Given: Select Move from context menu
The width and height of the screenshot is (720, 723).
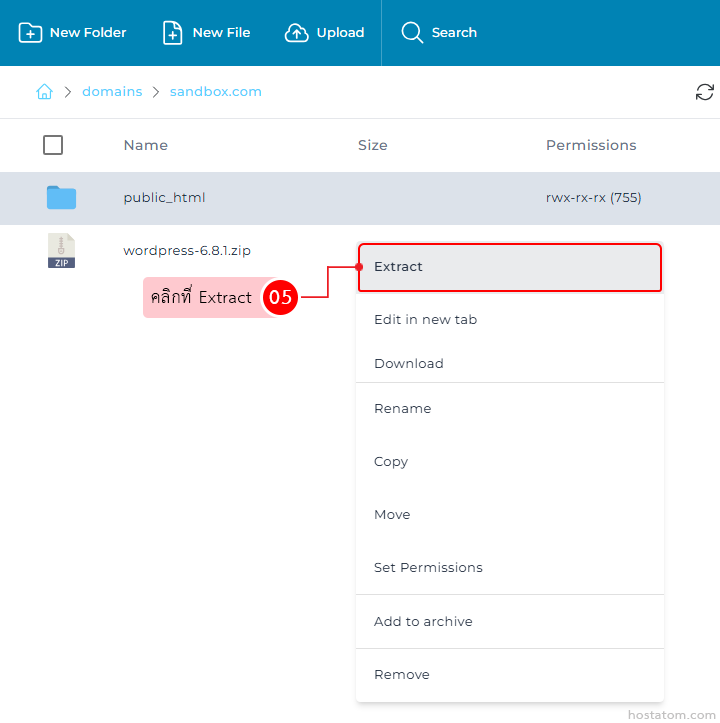Looking at the screenshot, I should pos(392,515).
